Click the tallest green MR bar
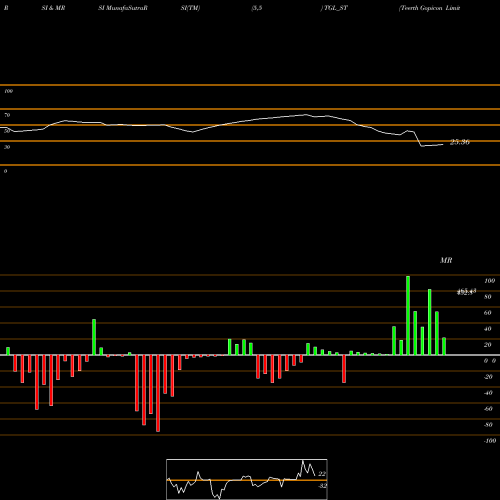Viewport: 500px width, 500px height. tap(408, 315)
